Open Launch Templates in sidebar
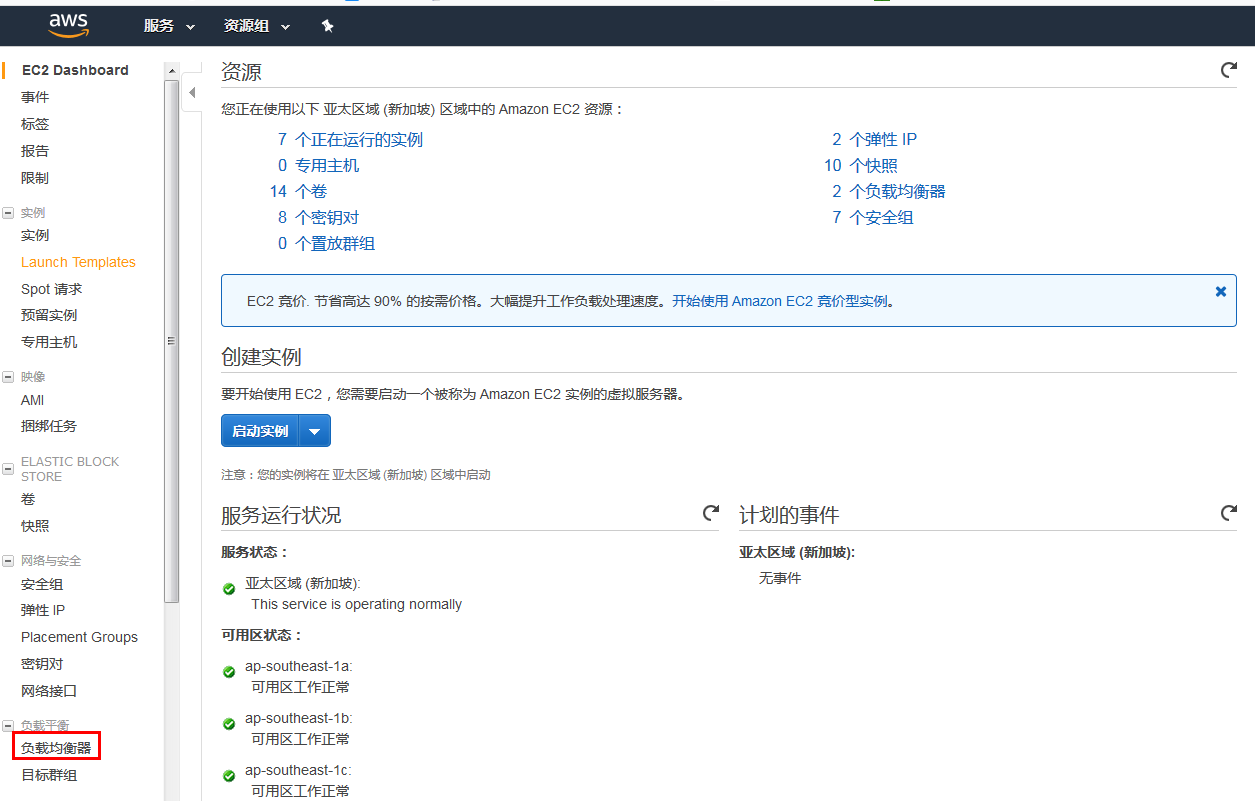Viewport: 1255px width, 801px height. click(78, 262)
